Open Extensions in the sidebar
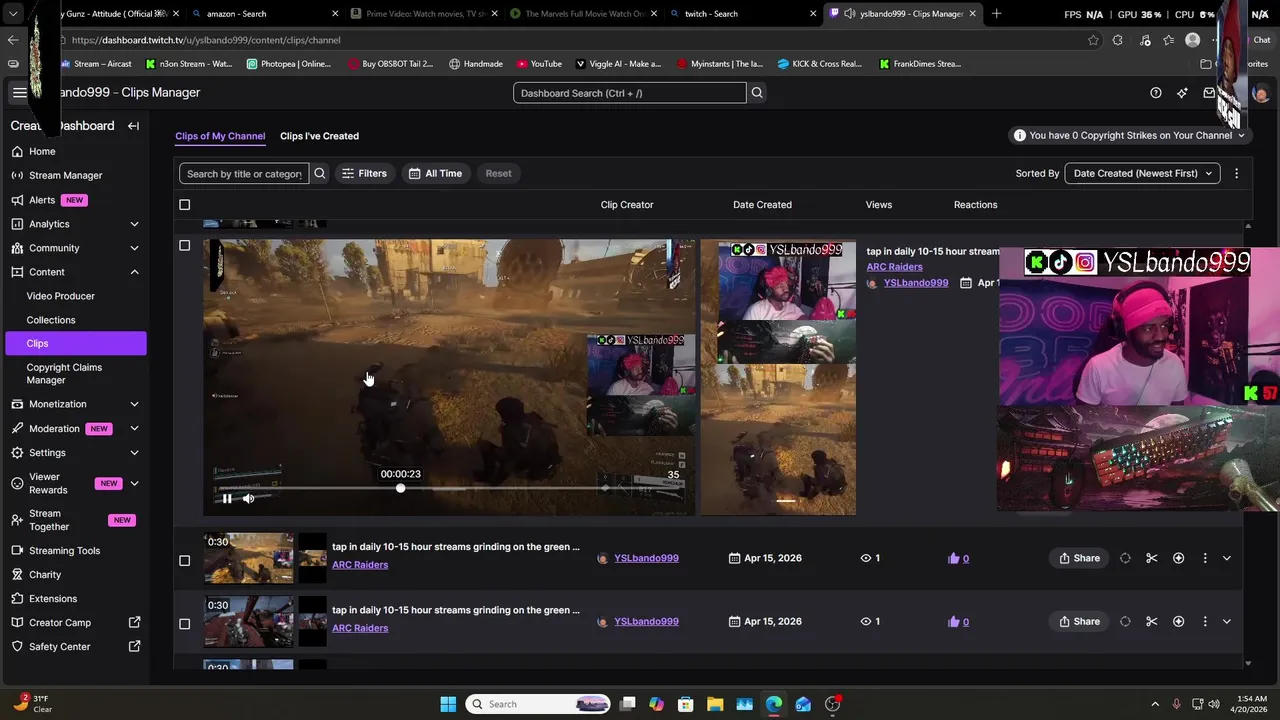The height and width of the screenshot is (720, 1280). (x=53, y=599)
